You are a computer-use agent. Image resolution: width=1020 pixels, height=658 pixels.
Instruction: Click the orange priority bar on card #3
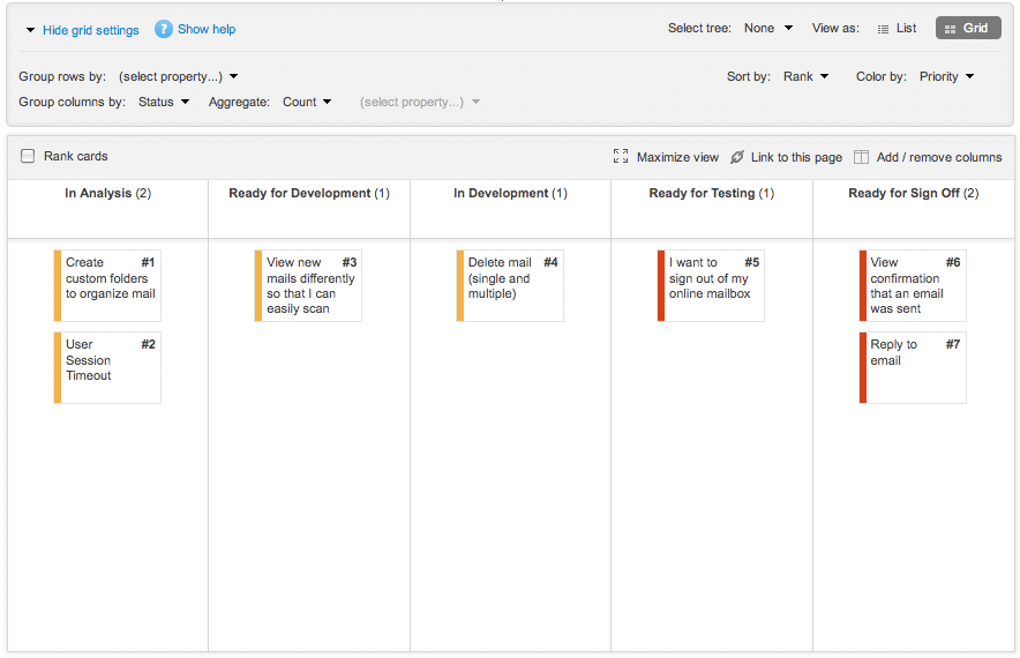[258, 286]
